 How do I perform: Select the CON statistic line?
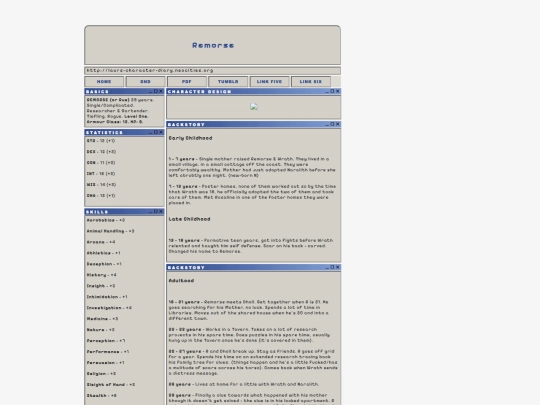tap(101, 163)
